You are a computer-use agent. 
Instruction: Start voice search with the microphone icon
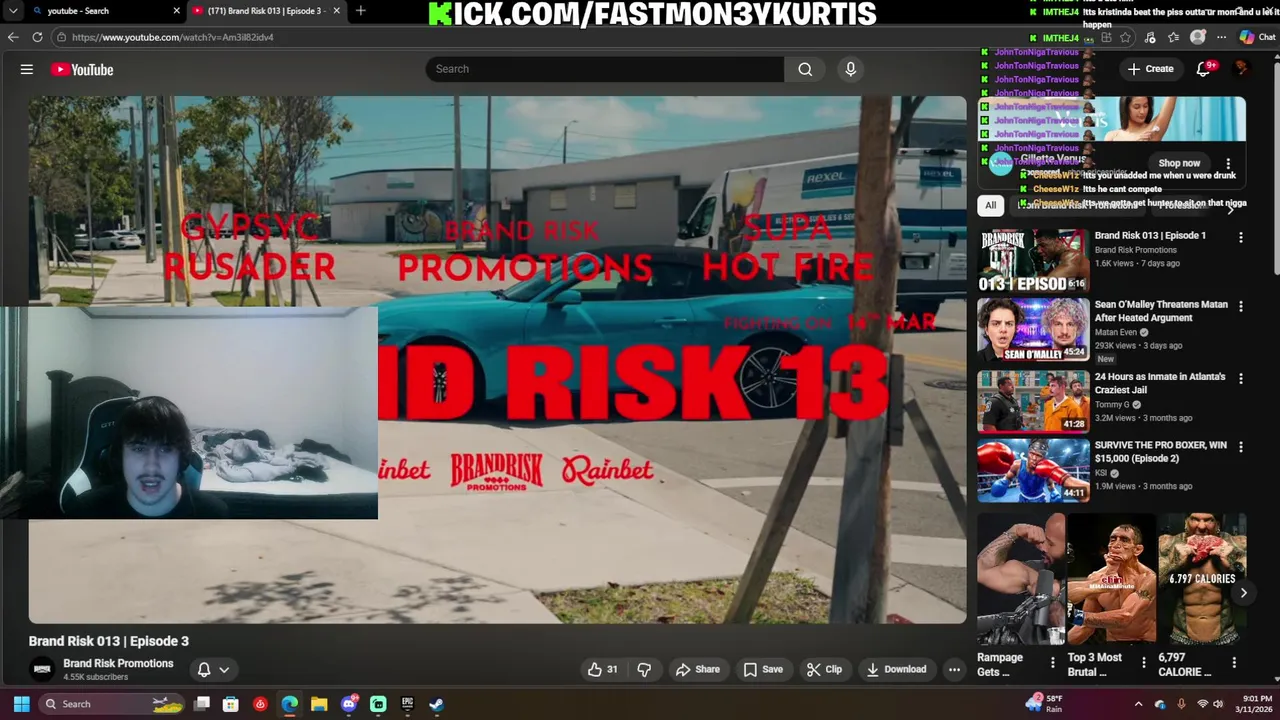pos(851,69)
